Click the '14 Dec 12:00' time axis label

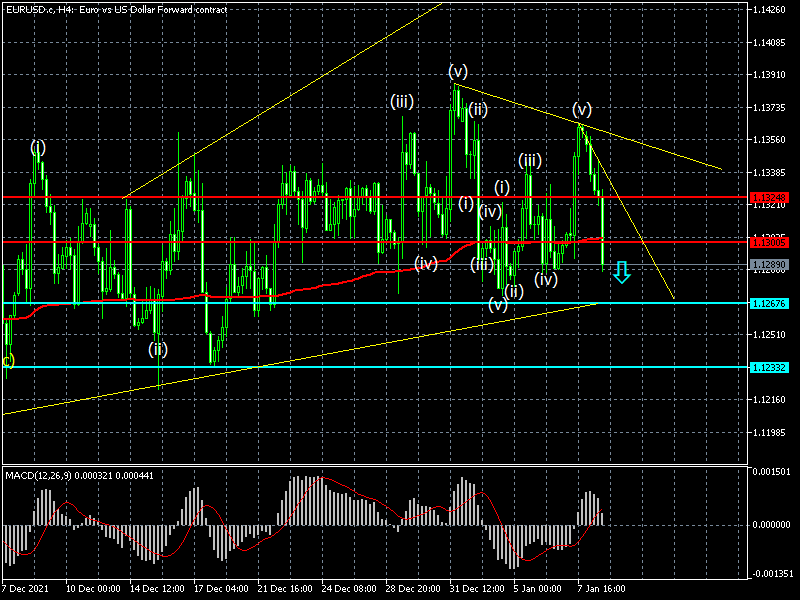point(157,588)
